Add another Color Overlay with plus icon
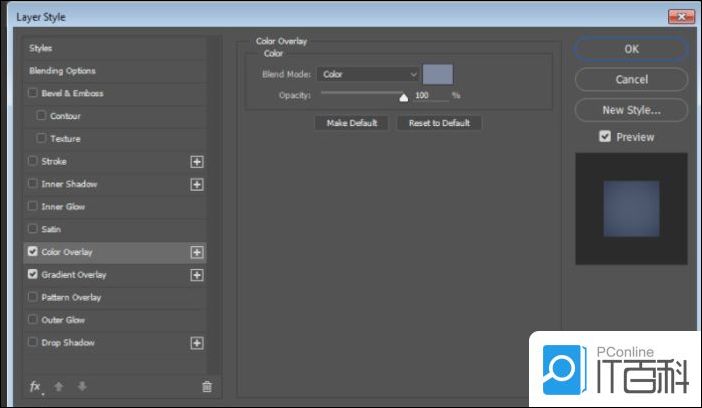 pyautogui.click(x=197, y=253)
